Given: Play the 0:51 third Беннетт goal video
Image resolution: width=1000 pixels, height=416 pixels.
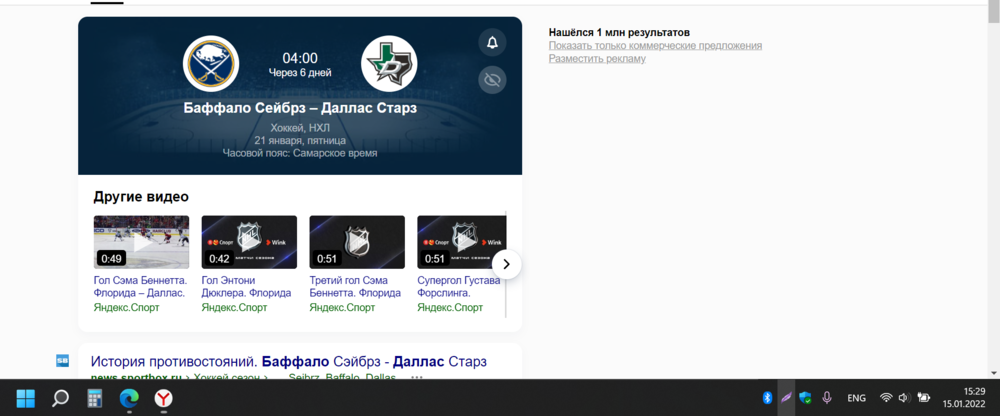Looking at the screenshot, I should pyautogui.click(x=357, y=242).
